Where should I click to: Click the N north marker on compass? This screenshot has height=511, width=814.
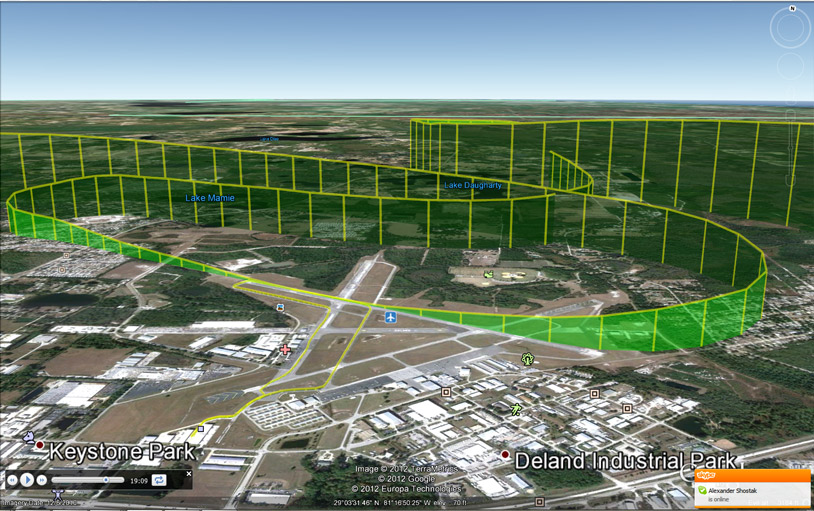coord(792,9)
